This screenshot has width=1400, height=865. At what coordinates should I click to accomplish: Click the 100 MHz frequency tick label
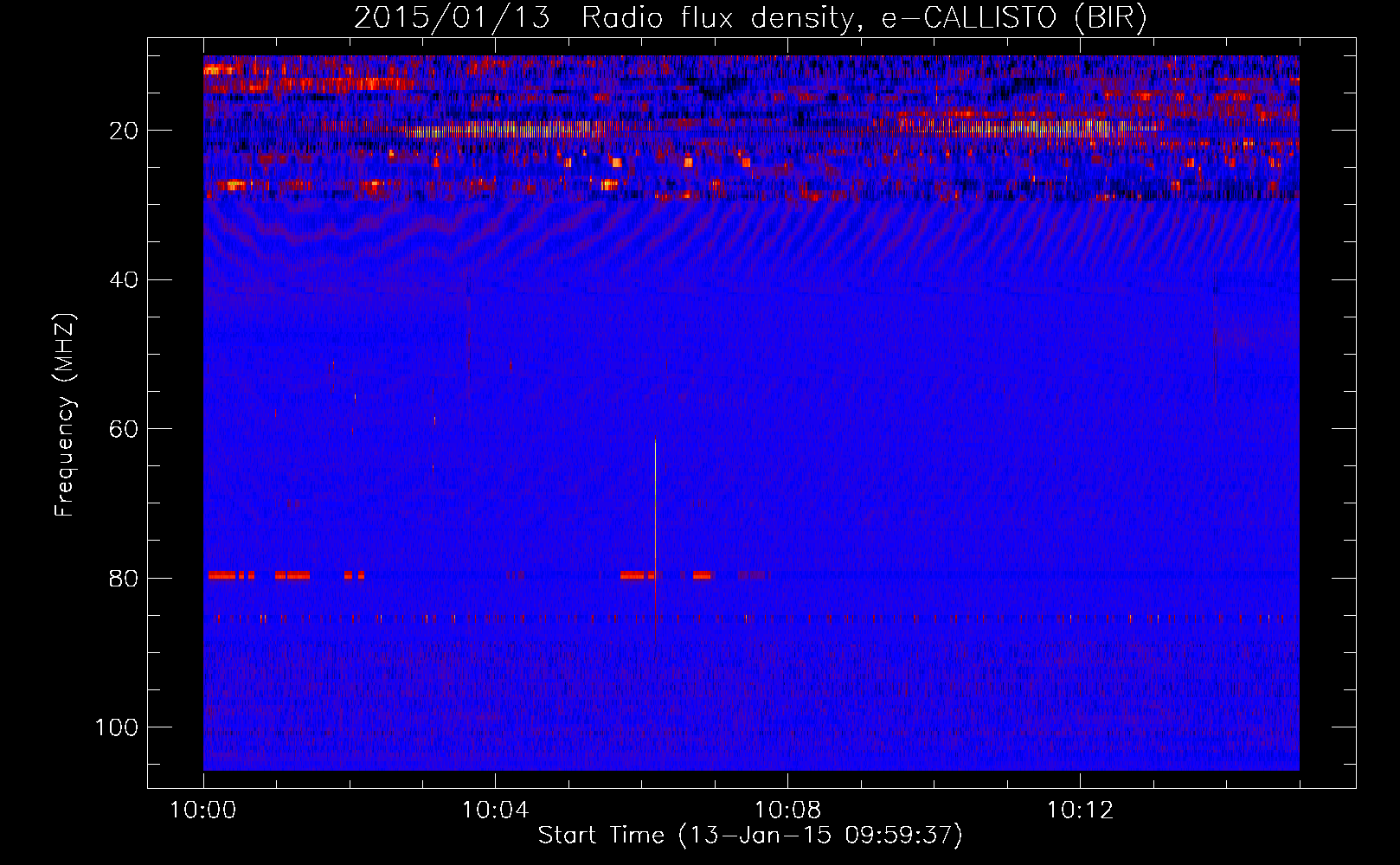[117, 727]
